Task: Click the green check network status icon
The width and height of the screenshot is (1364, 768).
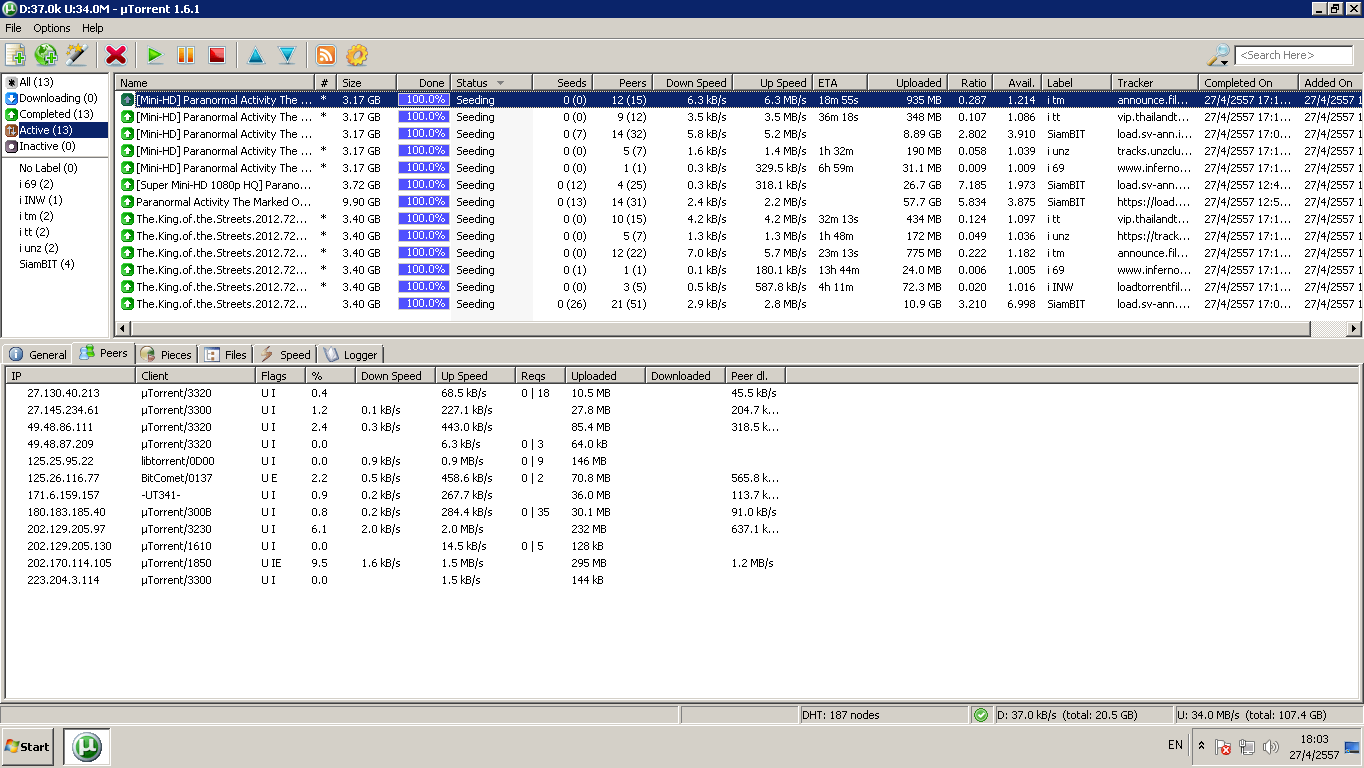Action: 981,715
